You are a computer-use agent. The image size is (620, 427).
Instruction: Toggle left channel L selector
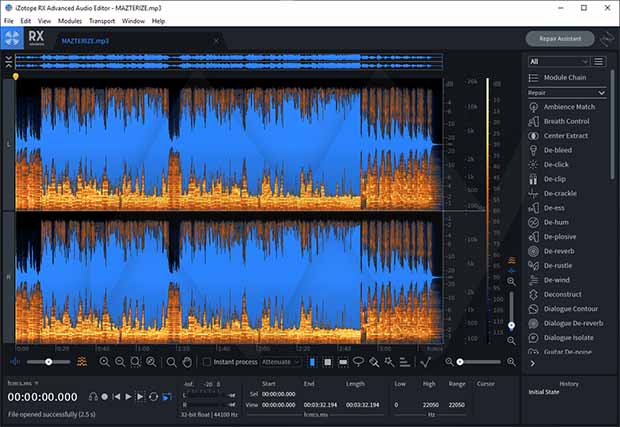pos(9,144)
